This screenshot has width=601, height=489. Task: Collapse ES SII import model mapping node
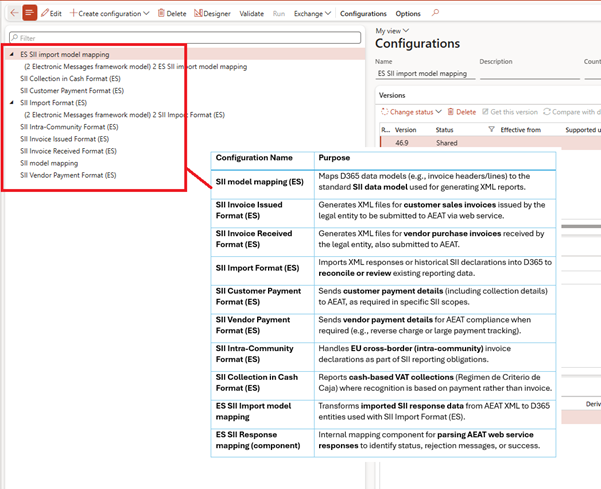(x=12, y=54)
